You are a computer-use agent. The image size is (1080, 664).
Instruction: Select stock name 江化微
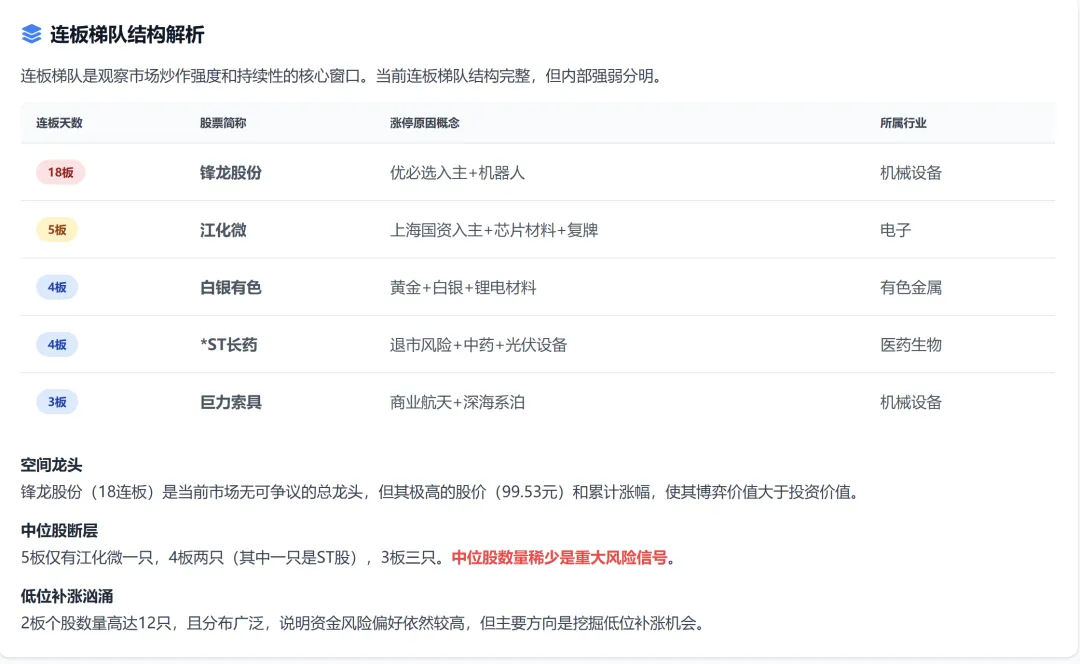tap(223, 229)
